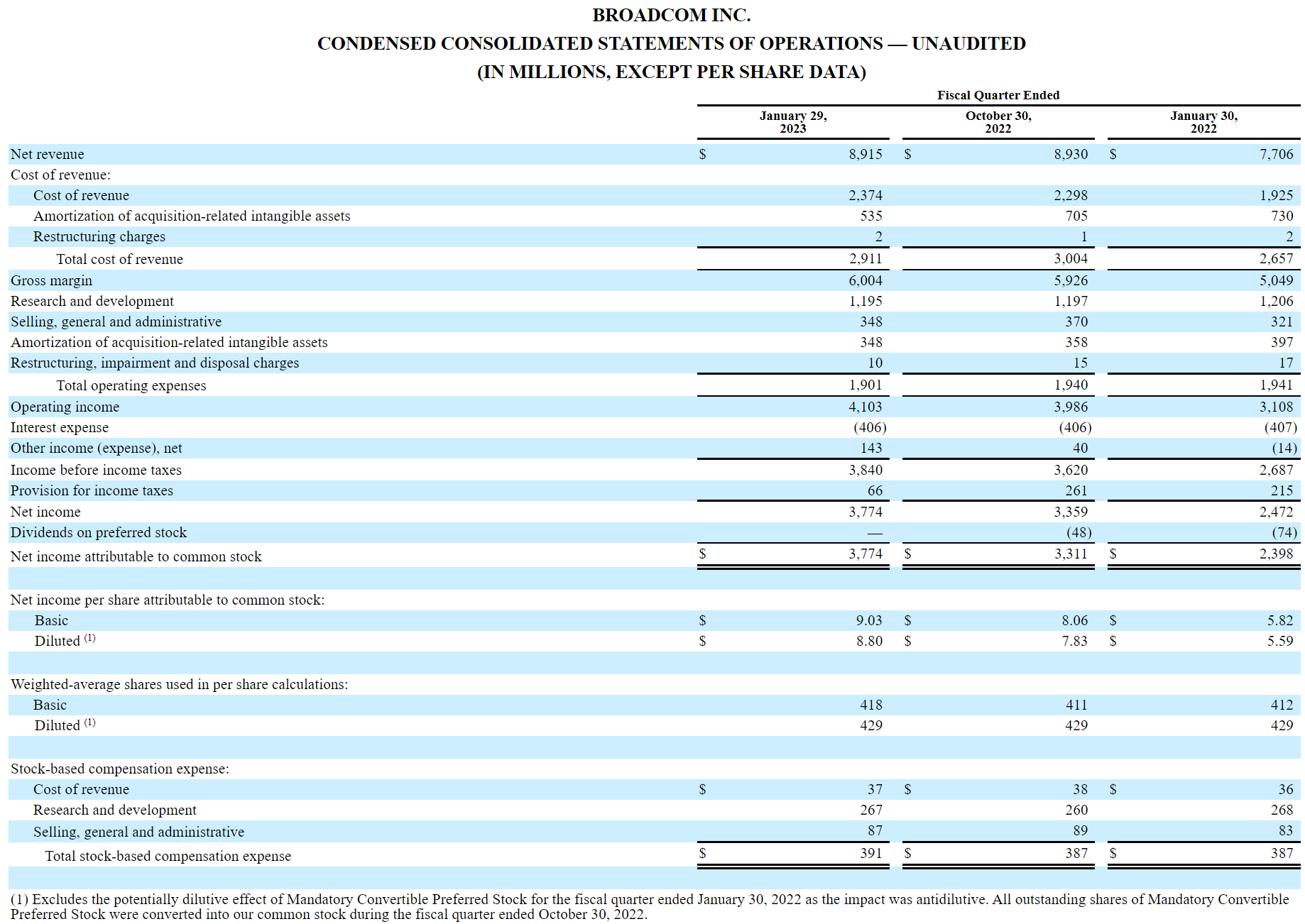Click net income attributable value 3,311
This screenshot has height=924, width=1305.
pos(1070,554)
